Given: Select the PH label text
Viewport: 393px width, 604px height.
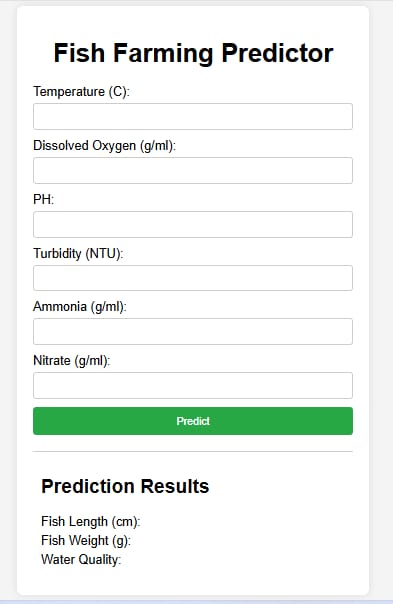Looking at the screenshot, I should click(44, 200).
